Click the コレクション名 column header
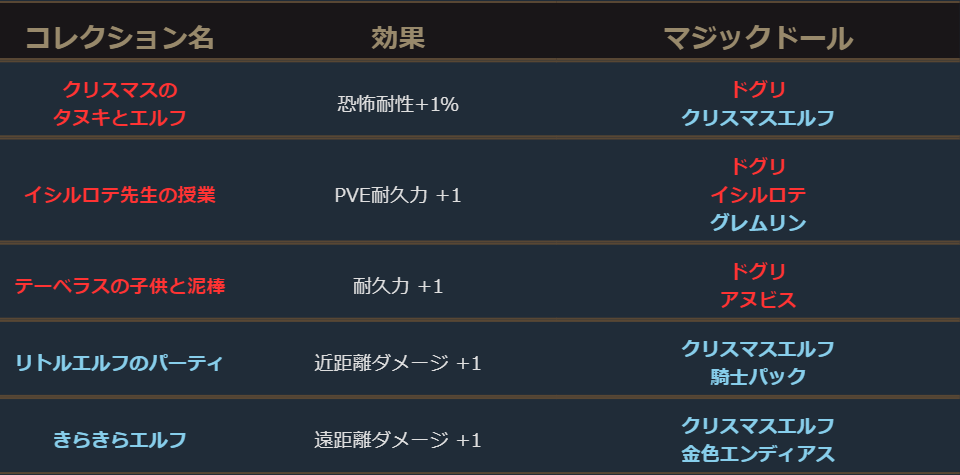The image size is (960, 475). [119, 39]
